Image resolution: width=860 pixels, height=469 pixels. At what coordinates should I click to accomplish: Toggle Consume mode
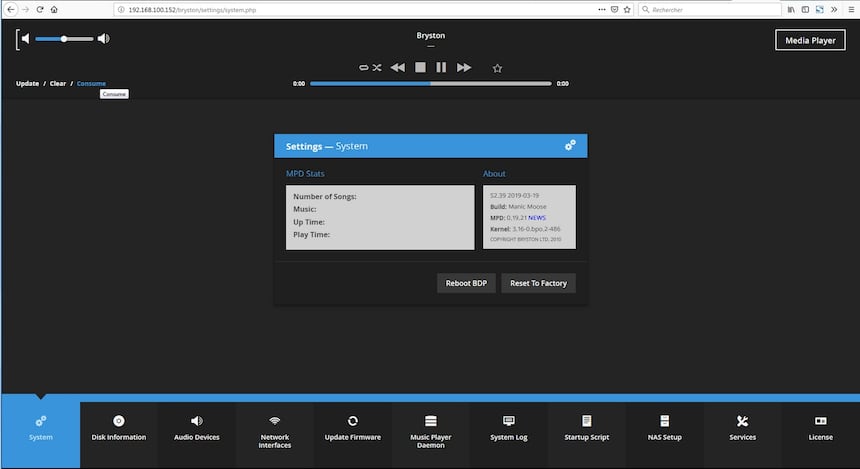[x=91, y=83]
